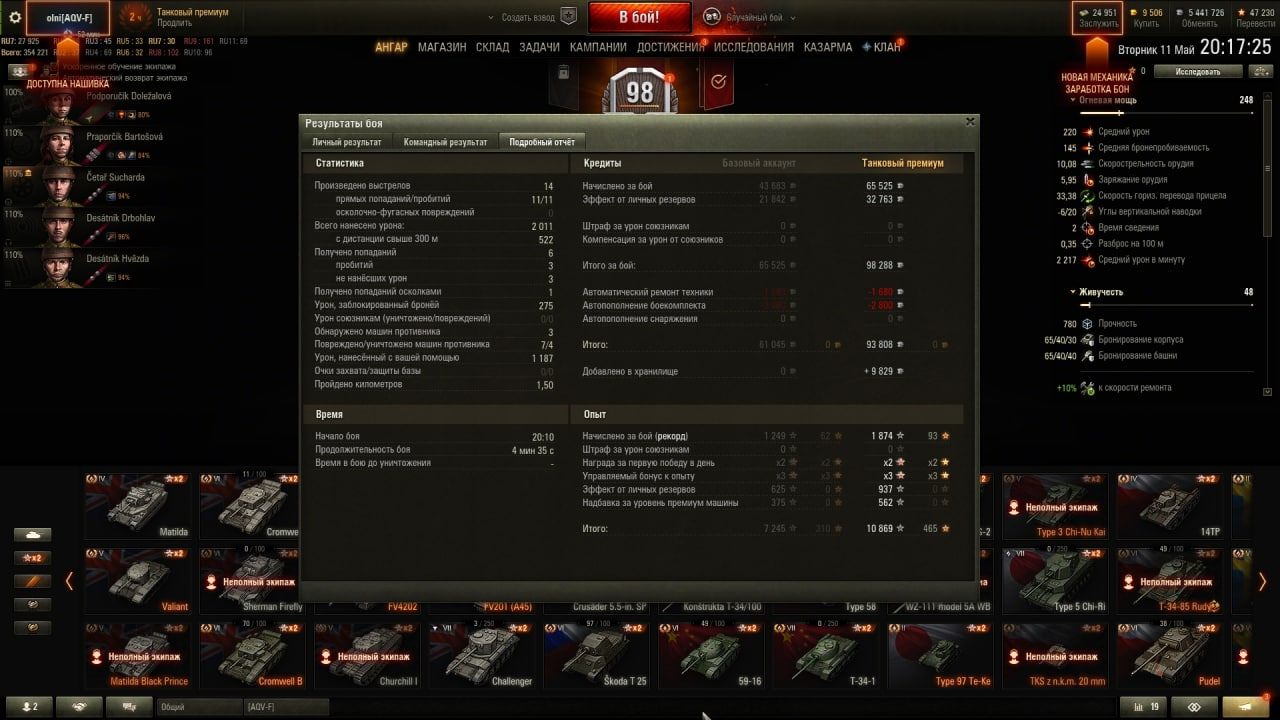
Task: Close the battle results window
Action: [969, 121]
